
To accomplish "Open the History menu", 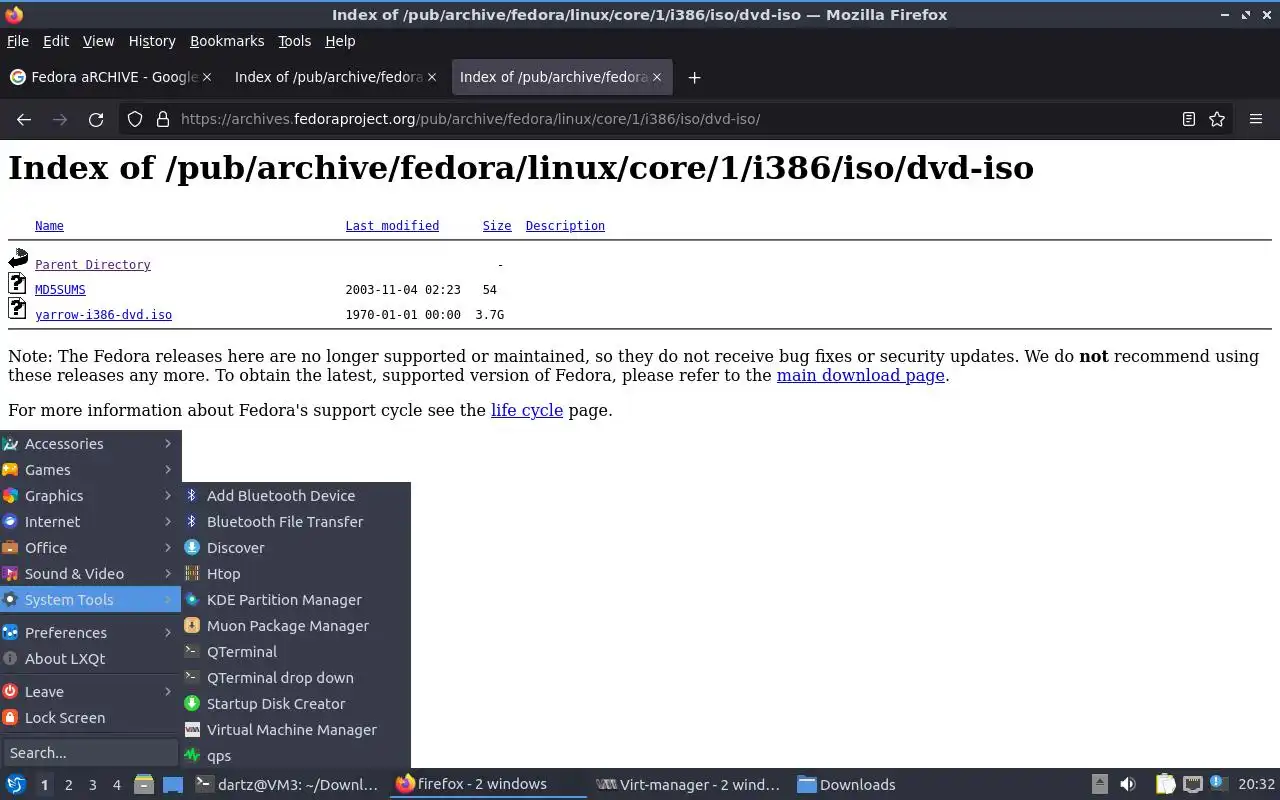I will pyautogui.click(x=152, y=41).
